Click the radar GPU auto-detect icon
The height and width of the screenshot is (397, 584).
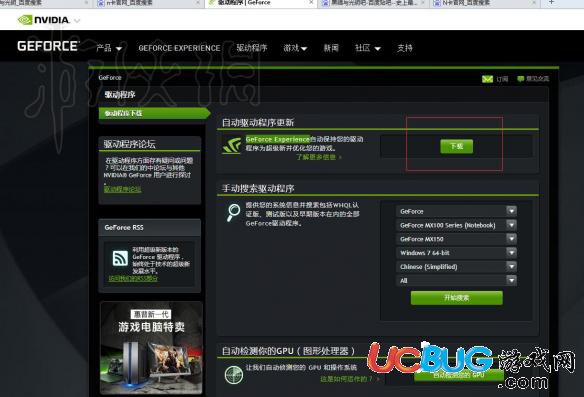click(x=234, y=374)
